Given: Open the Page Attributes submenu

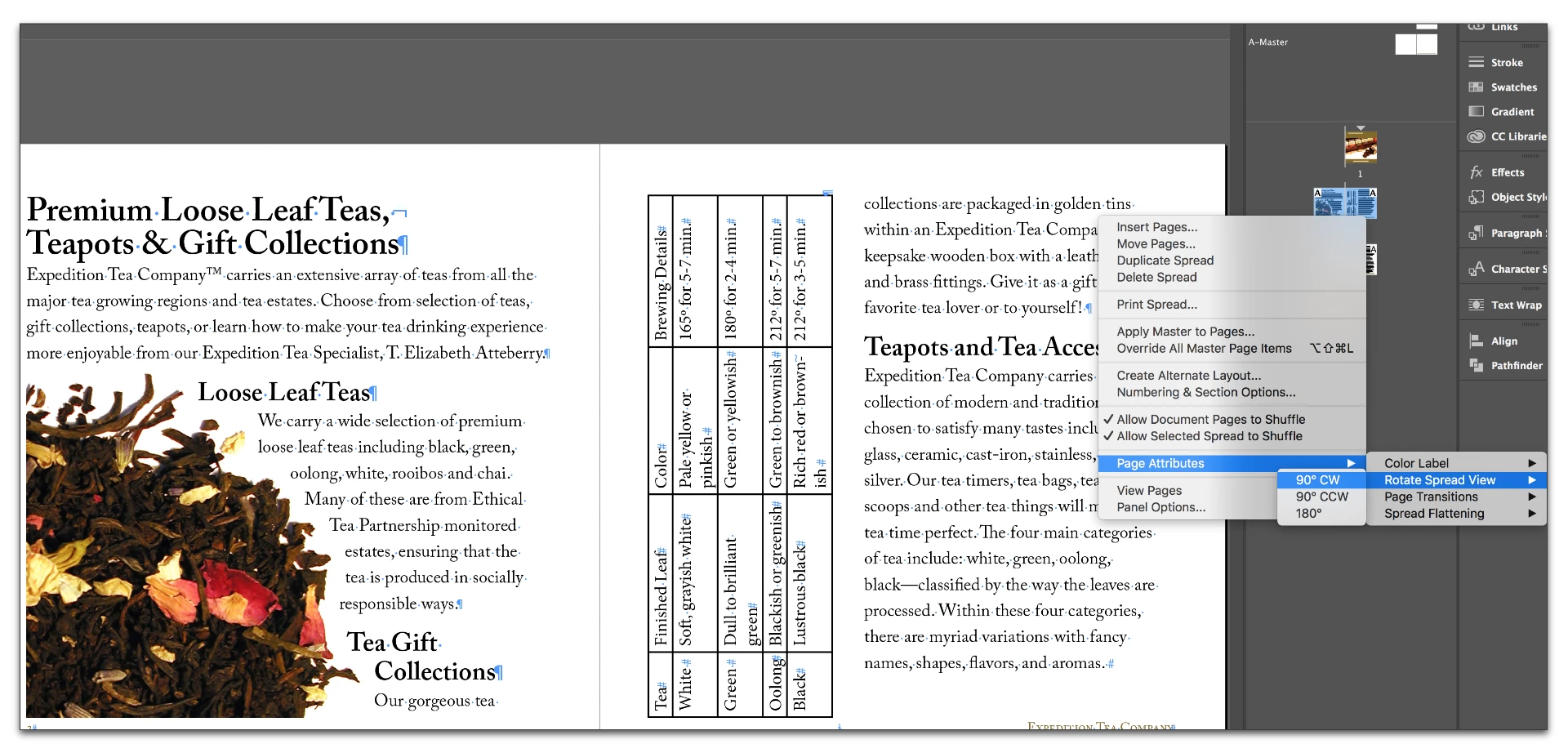Looking at the screenshot, I should pos(1232,463).
